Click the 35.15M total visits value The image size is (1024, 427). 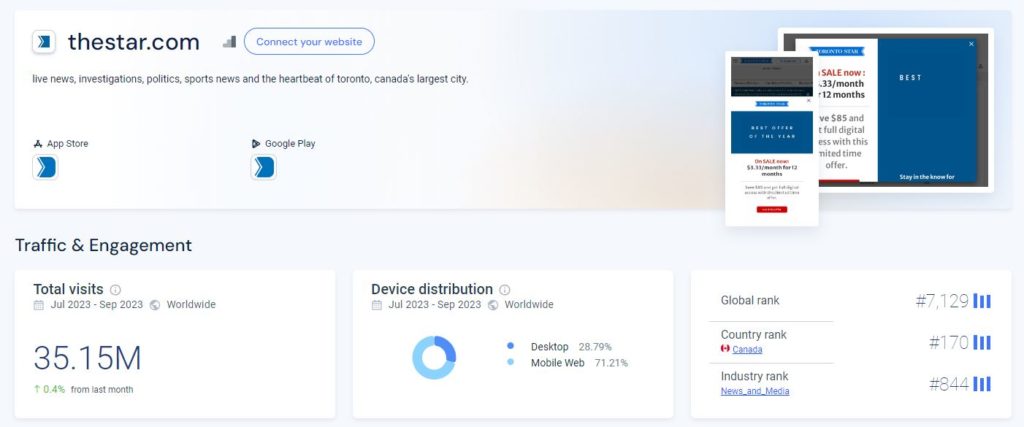tap(88, 358)
